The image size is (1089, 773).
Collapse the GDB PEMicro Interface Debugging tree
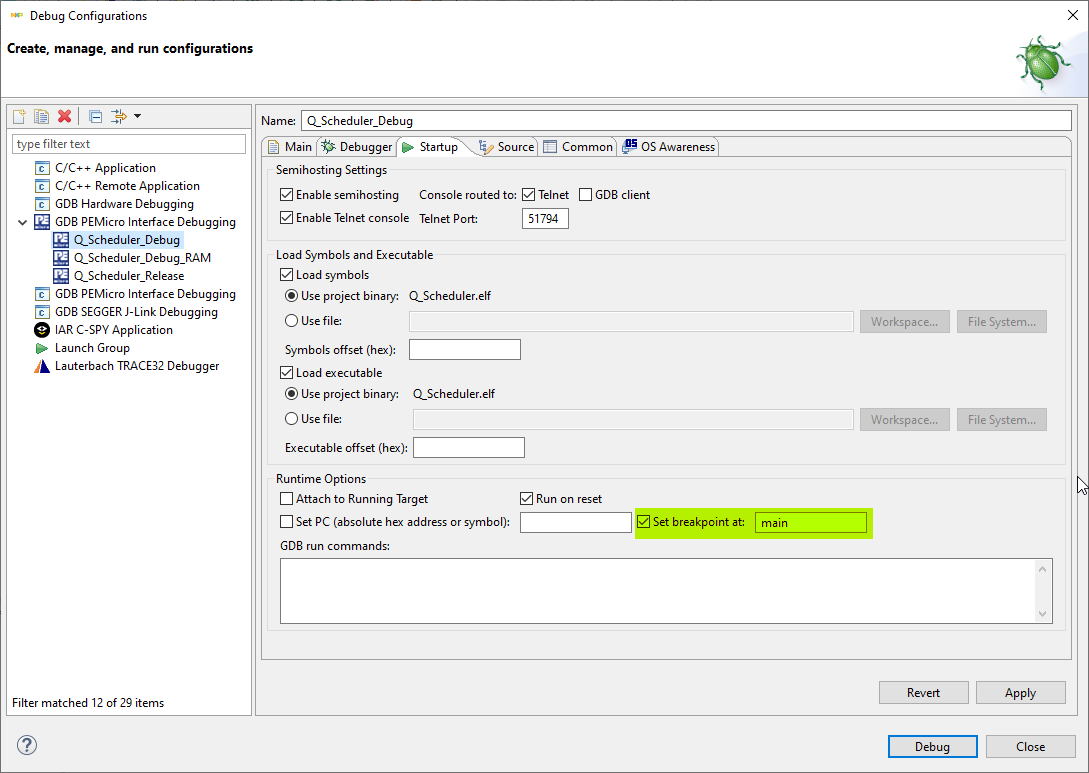pyautogui.click(x=22, y=221)
